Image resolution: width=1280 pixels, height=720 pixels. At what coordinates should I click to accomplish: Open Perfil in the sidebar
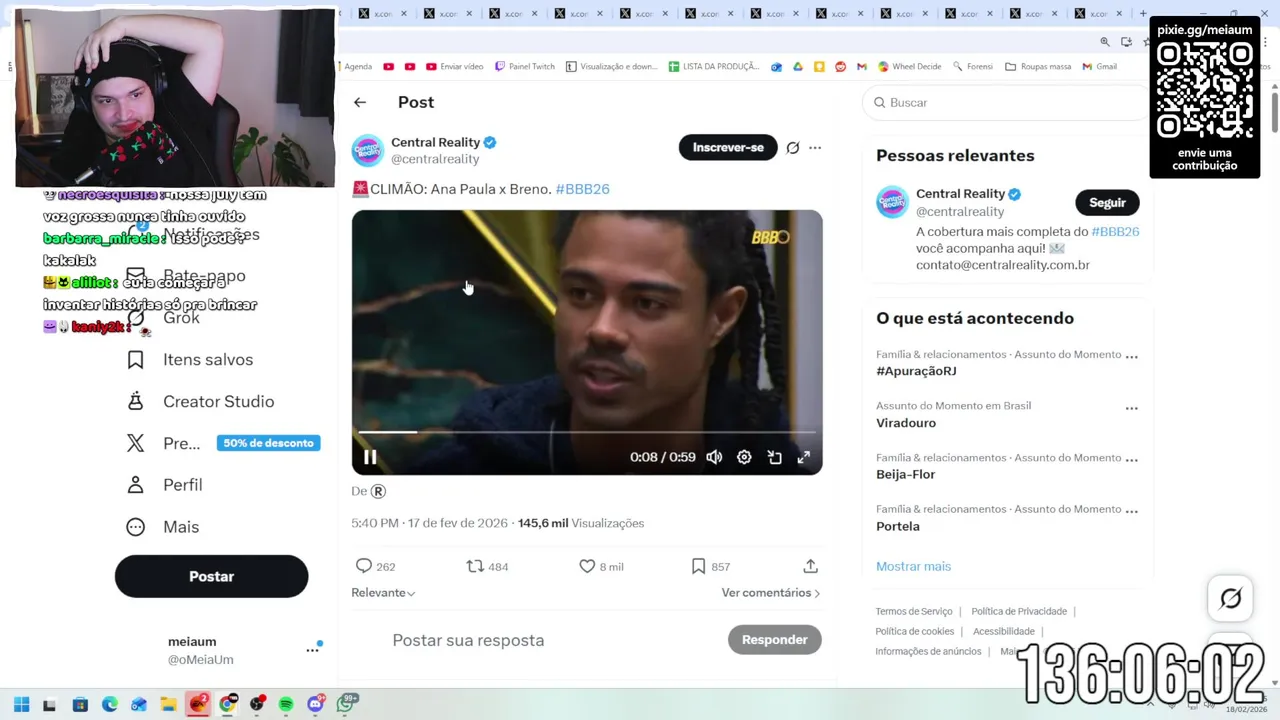coord(165,485)
